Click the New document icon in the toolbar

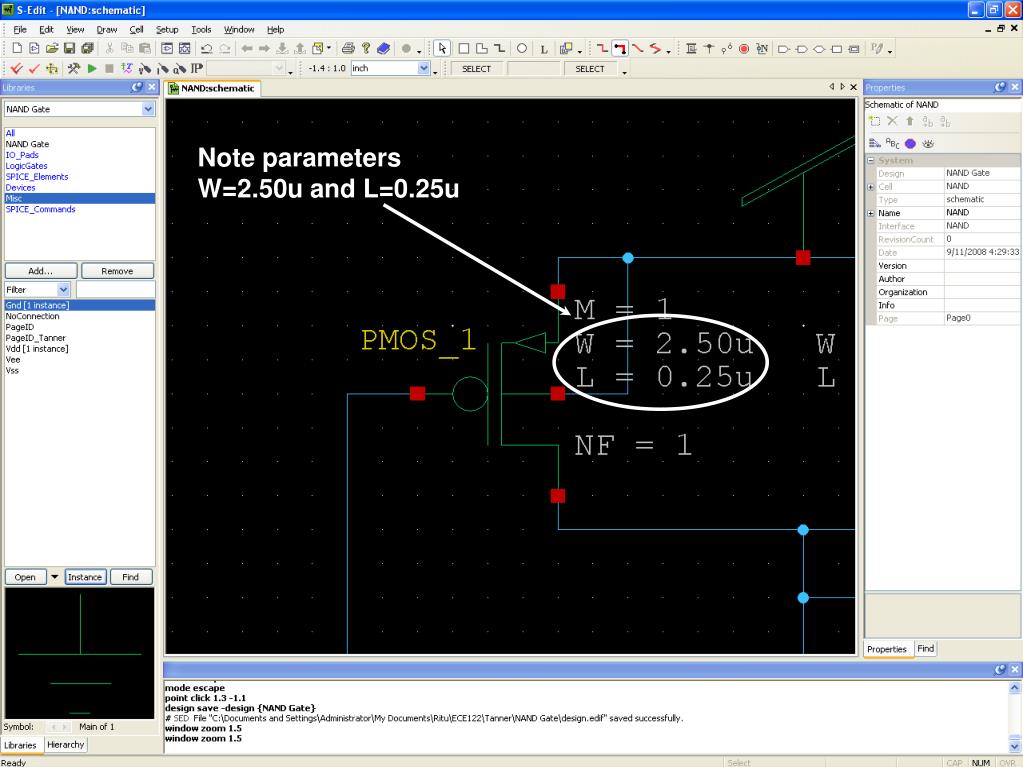coord(18,48)
